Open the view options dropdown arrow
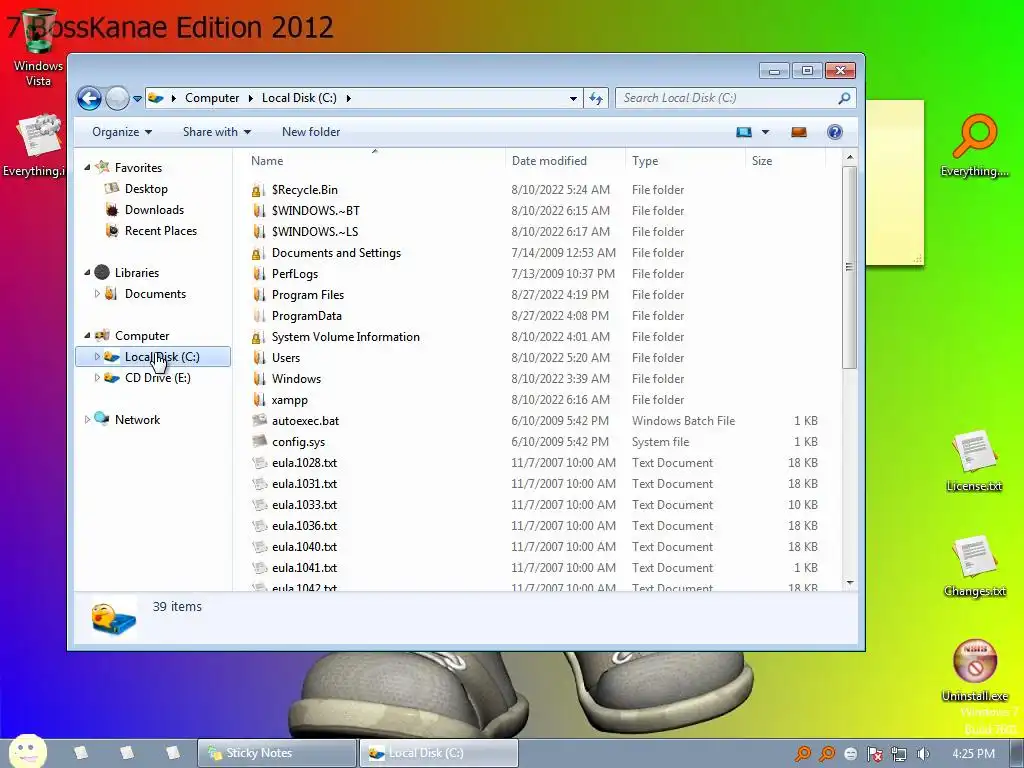This screenshot has width=1024, height=768. [x=765, y=132]
